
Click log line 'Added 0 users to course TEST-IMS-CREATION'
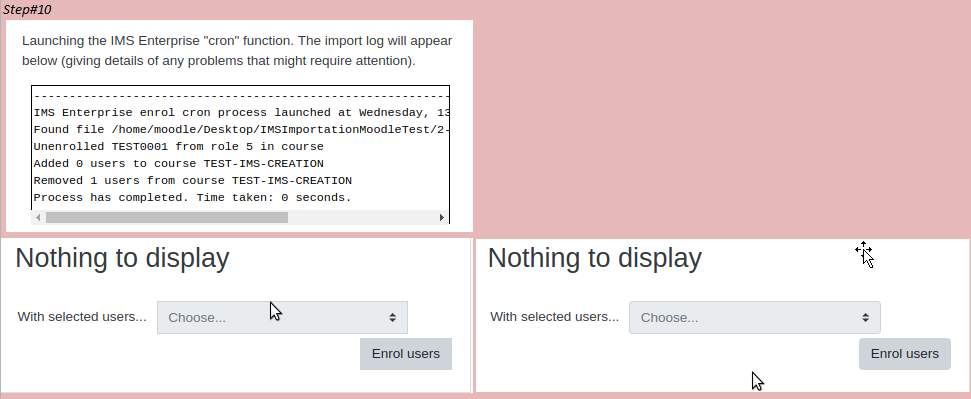click(178, 164)
